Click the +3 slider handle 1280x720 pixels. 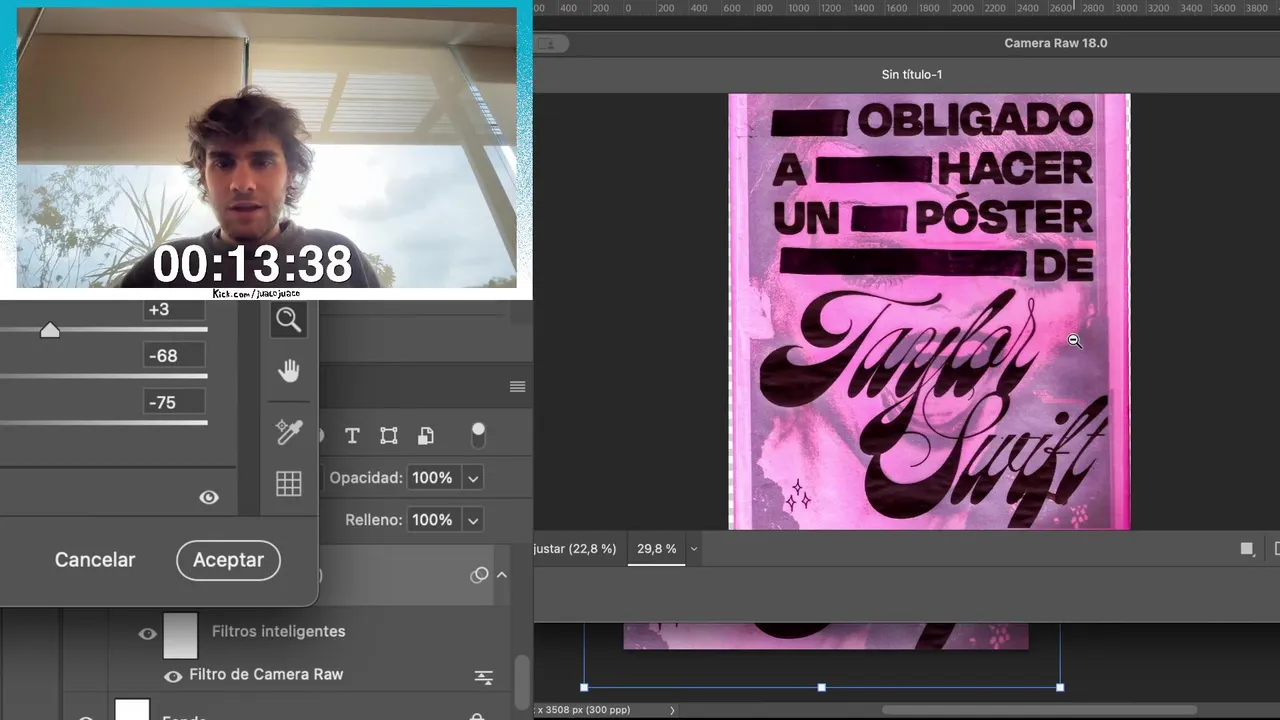tap(50, 330)
